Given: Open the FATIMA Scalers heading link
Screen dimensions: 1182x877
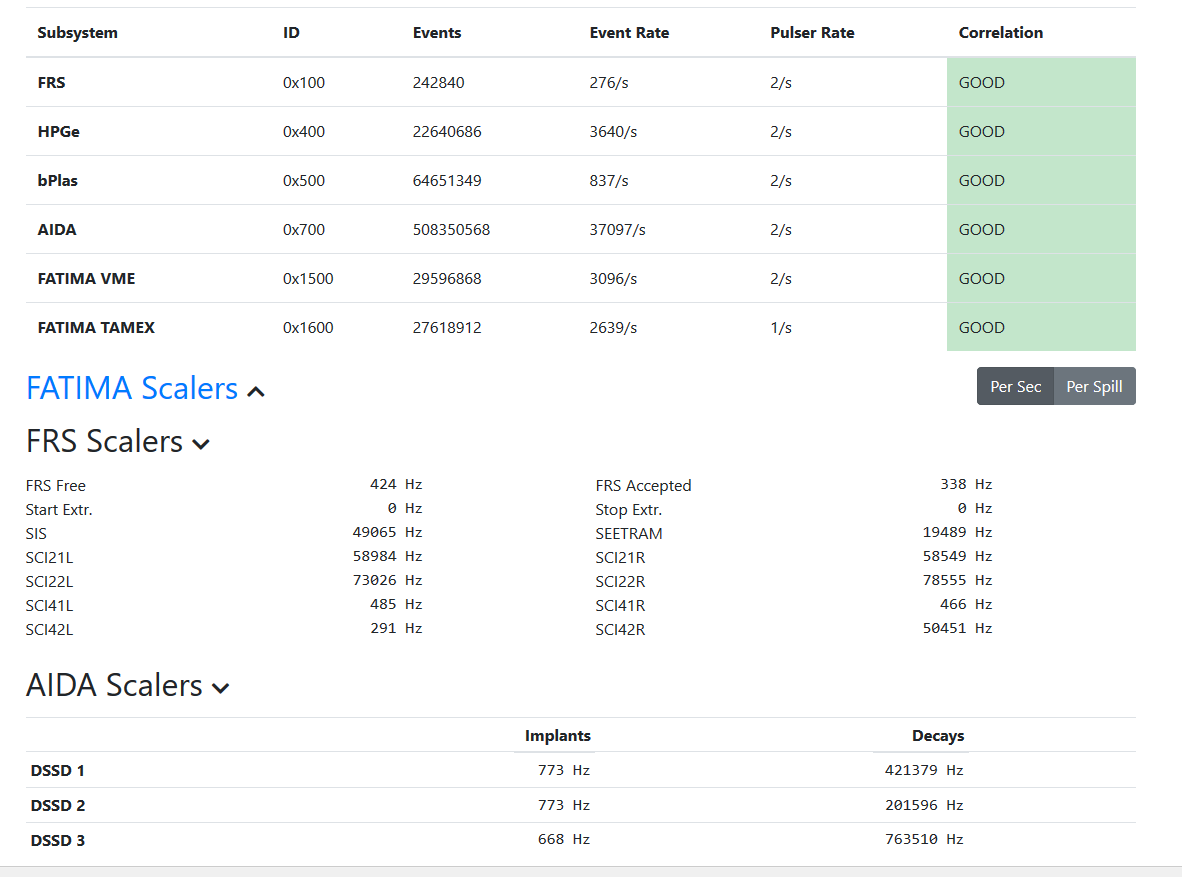Looking at the screenshot, I should point(132,388).
